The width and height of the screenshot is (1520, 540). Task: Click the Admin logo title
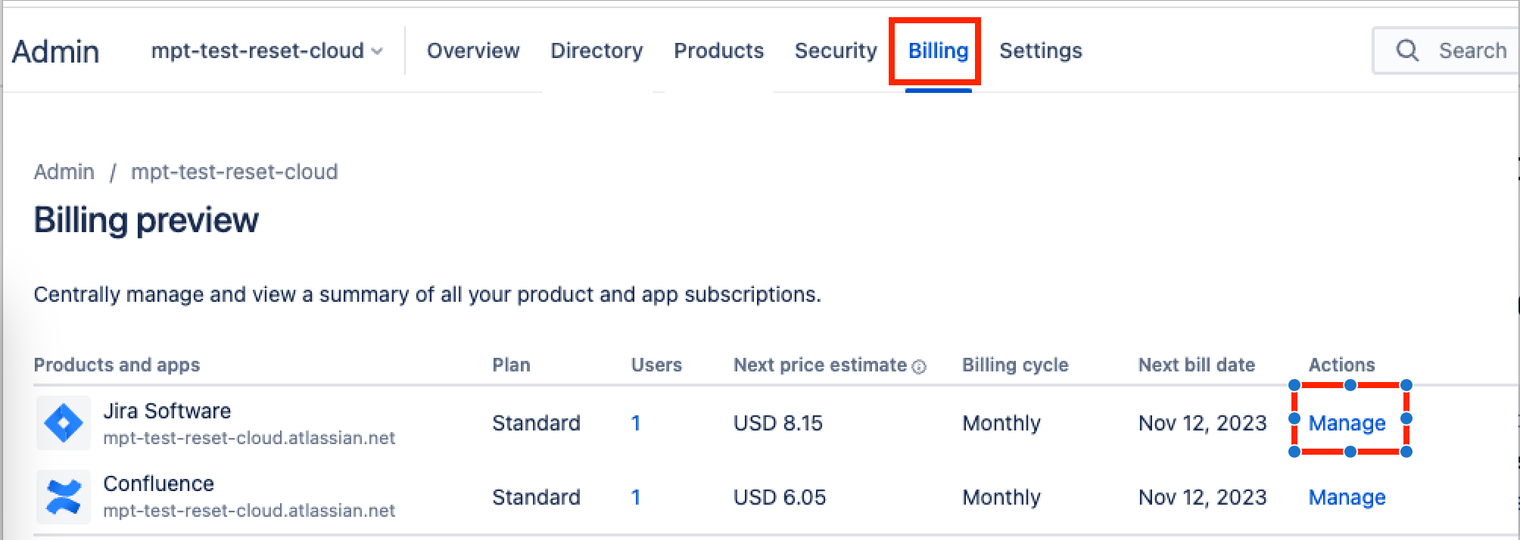[x=56, y=51]
